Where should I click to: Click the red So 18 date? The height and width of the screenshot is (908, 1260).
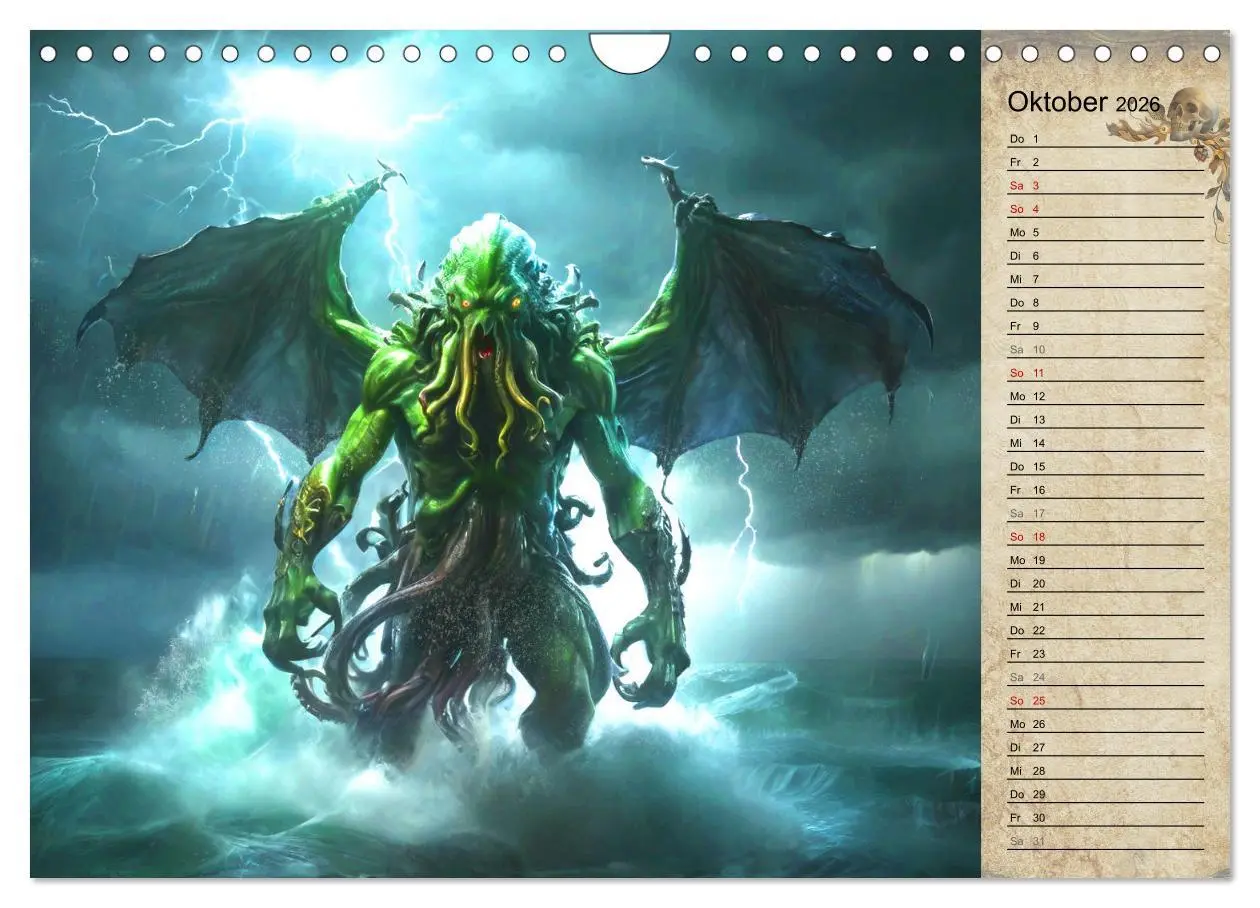click(1027, 537)
